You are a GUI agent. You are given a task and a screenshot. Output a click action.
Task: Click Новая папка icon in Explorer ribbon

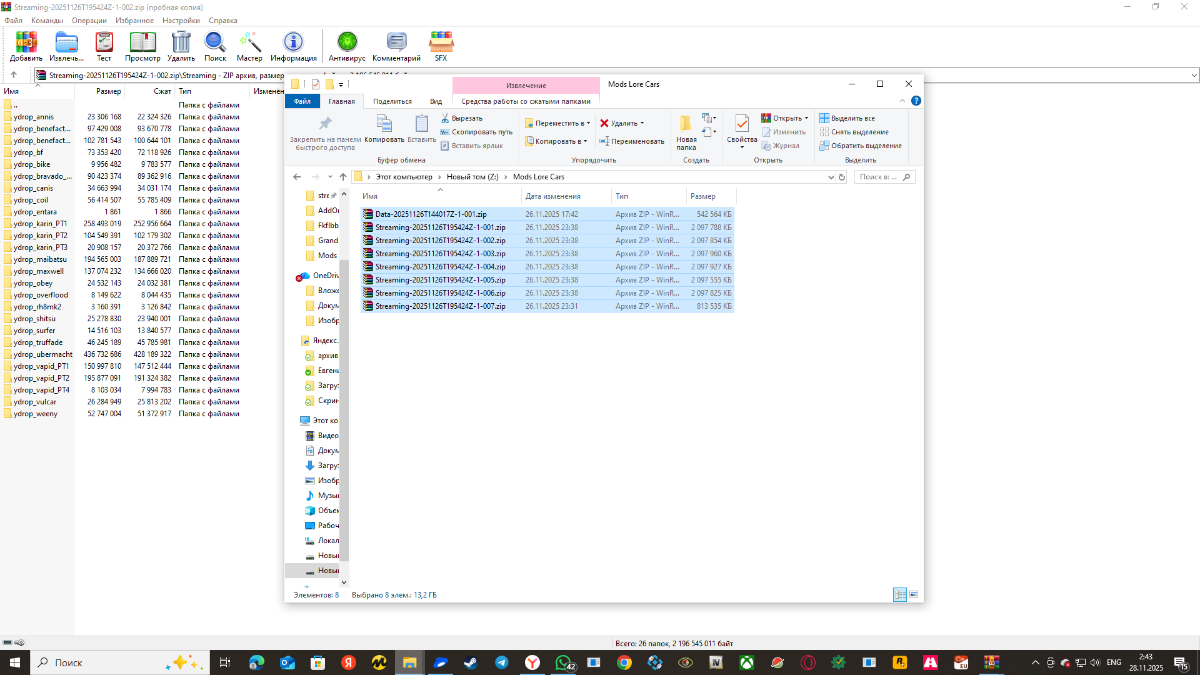pos(686,131)
